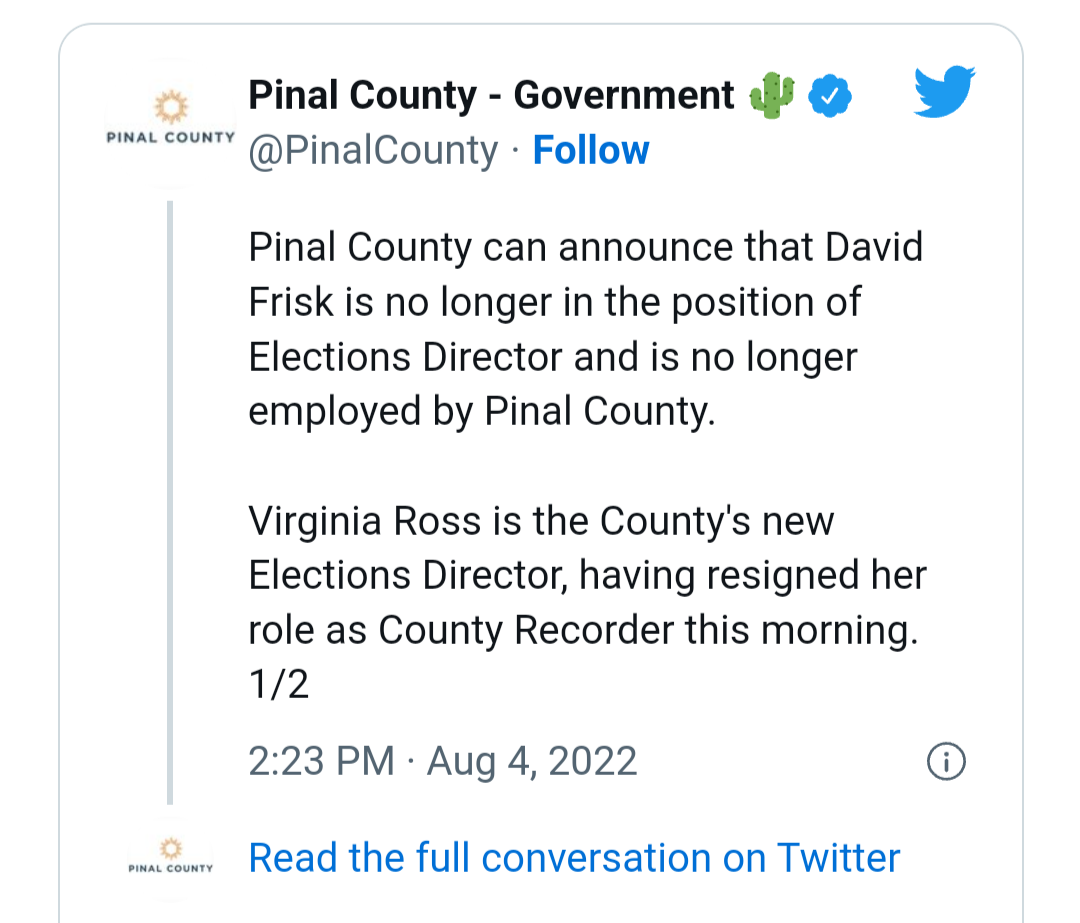This screenshot has width=1080, height=923.
Task: Click the Twitter bird logo
Action: pos(944,92)
